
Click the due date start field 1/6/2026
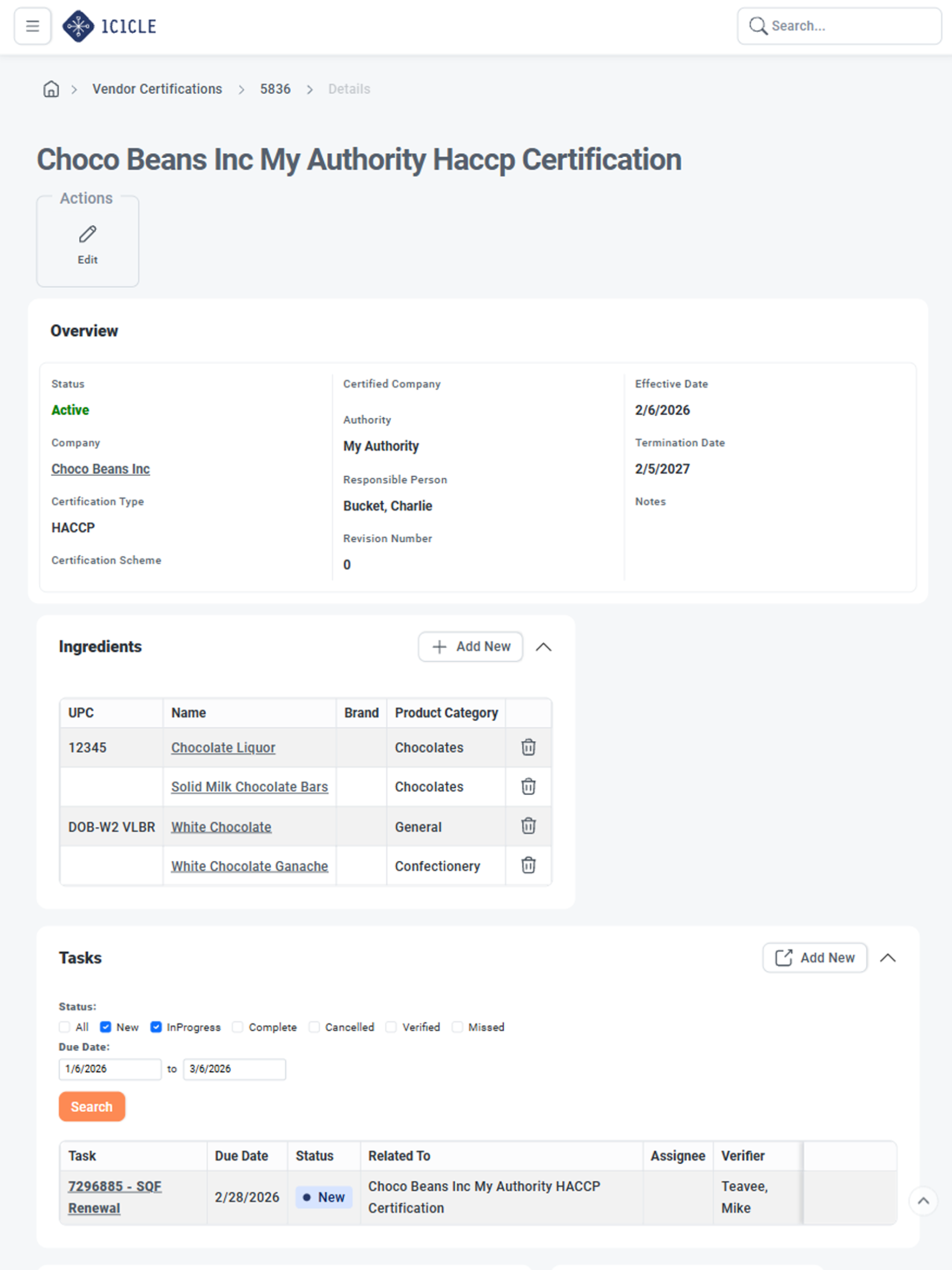coord(110,1069)
